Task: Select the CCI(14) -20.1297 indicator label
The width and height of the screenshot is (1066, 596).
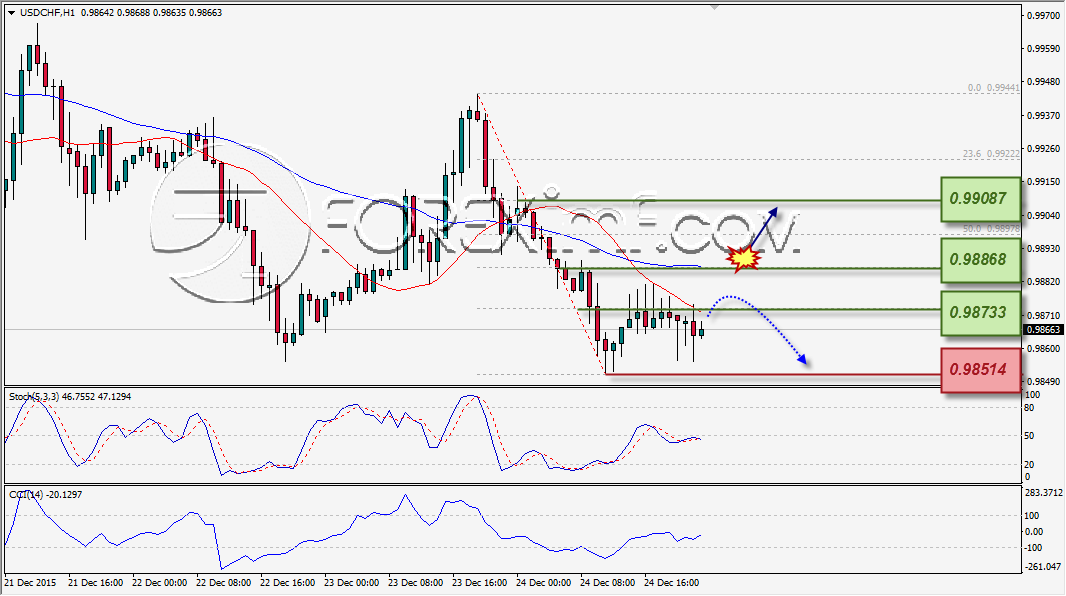Action: [x=46, y=495]
